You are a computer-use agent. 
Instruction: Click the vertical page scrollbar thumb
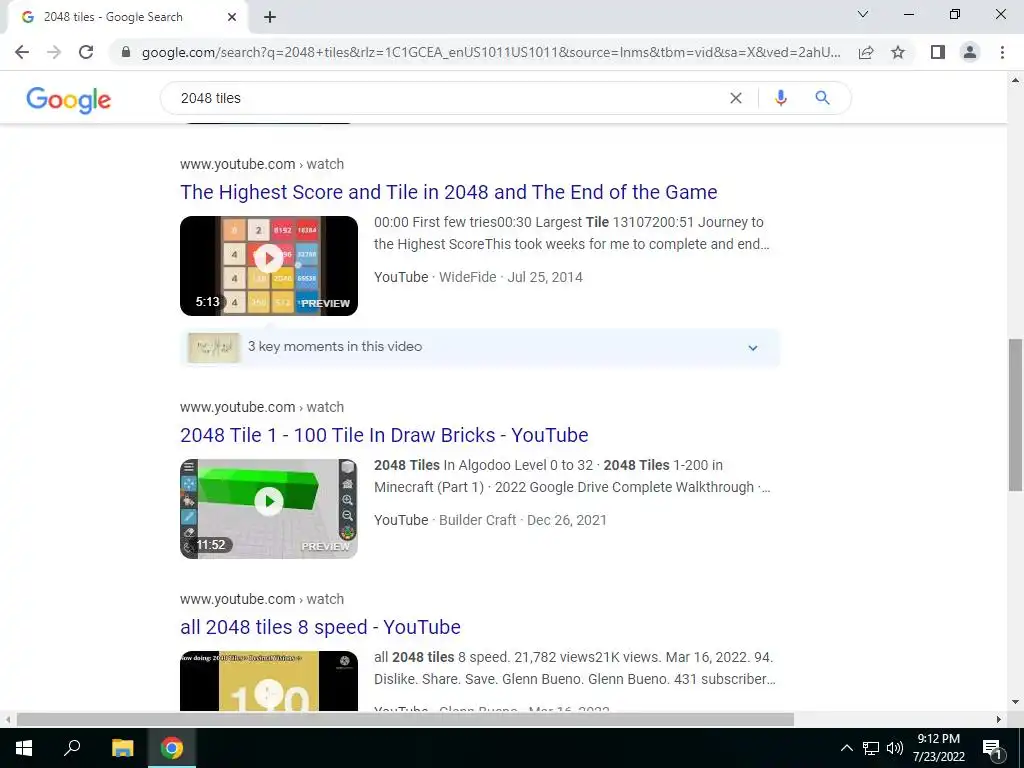[1015, 415]
